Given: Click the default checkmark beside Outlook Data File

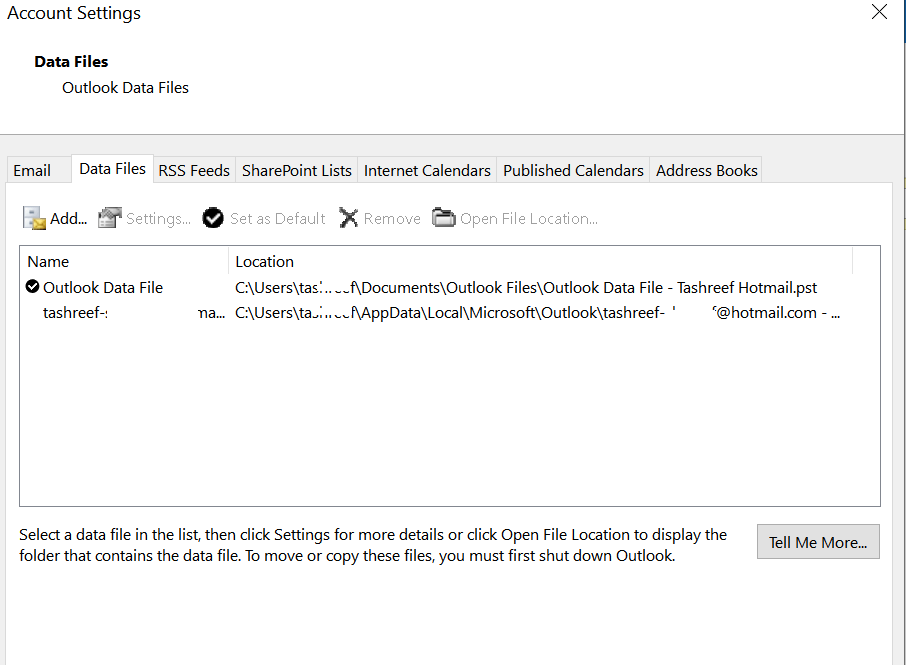Looking at the screenshot, I should click(32, 286).
